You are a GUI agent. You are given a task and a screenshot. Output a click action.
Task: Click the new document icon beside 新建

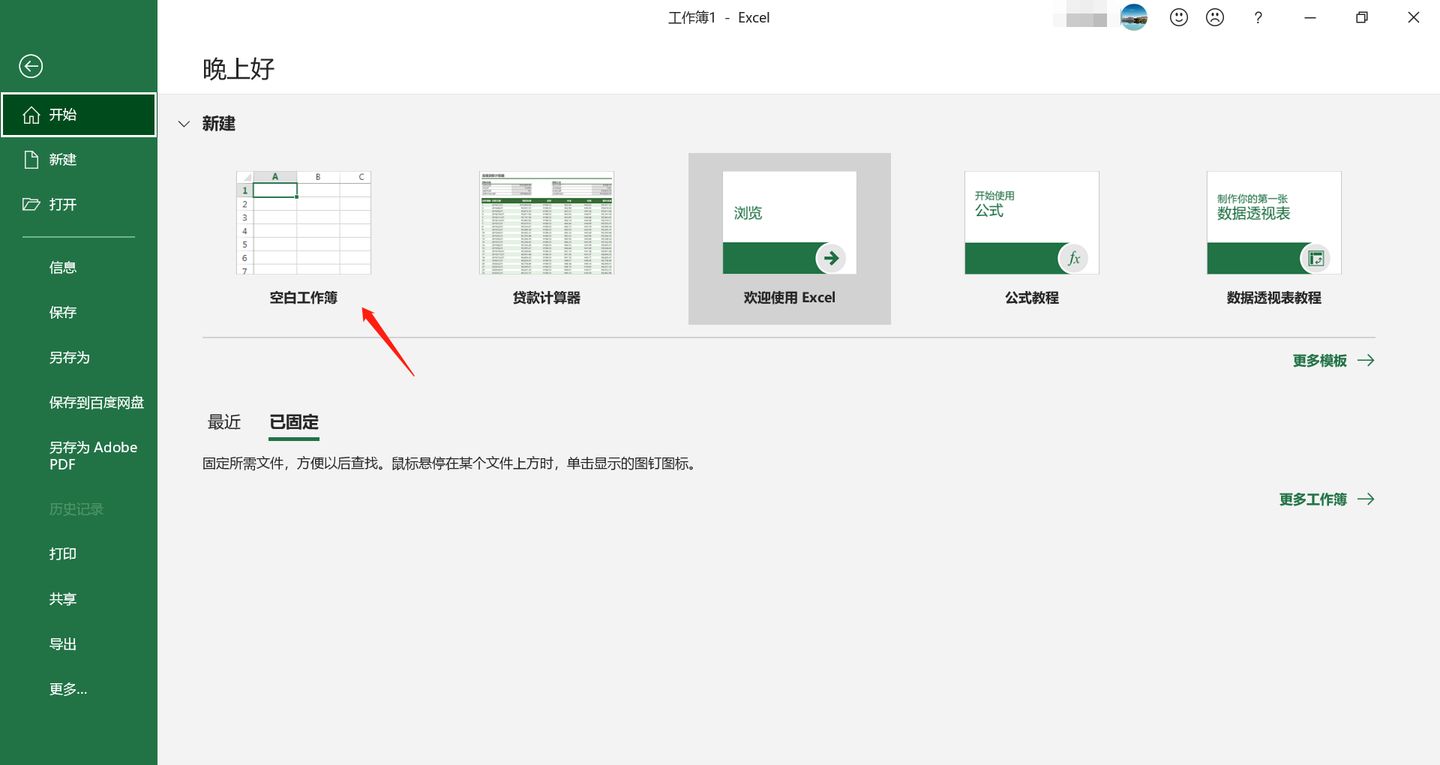(x=31, y=160)
